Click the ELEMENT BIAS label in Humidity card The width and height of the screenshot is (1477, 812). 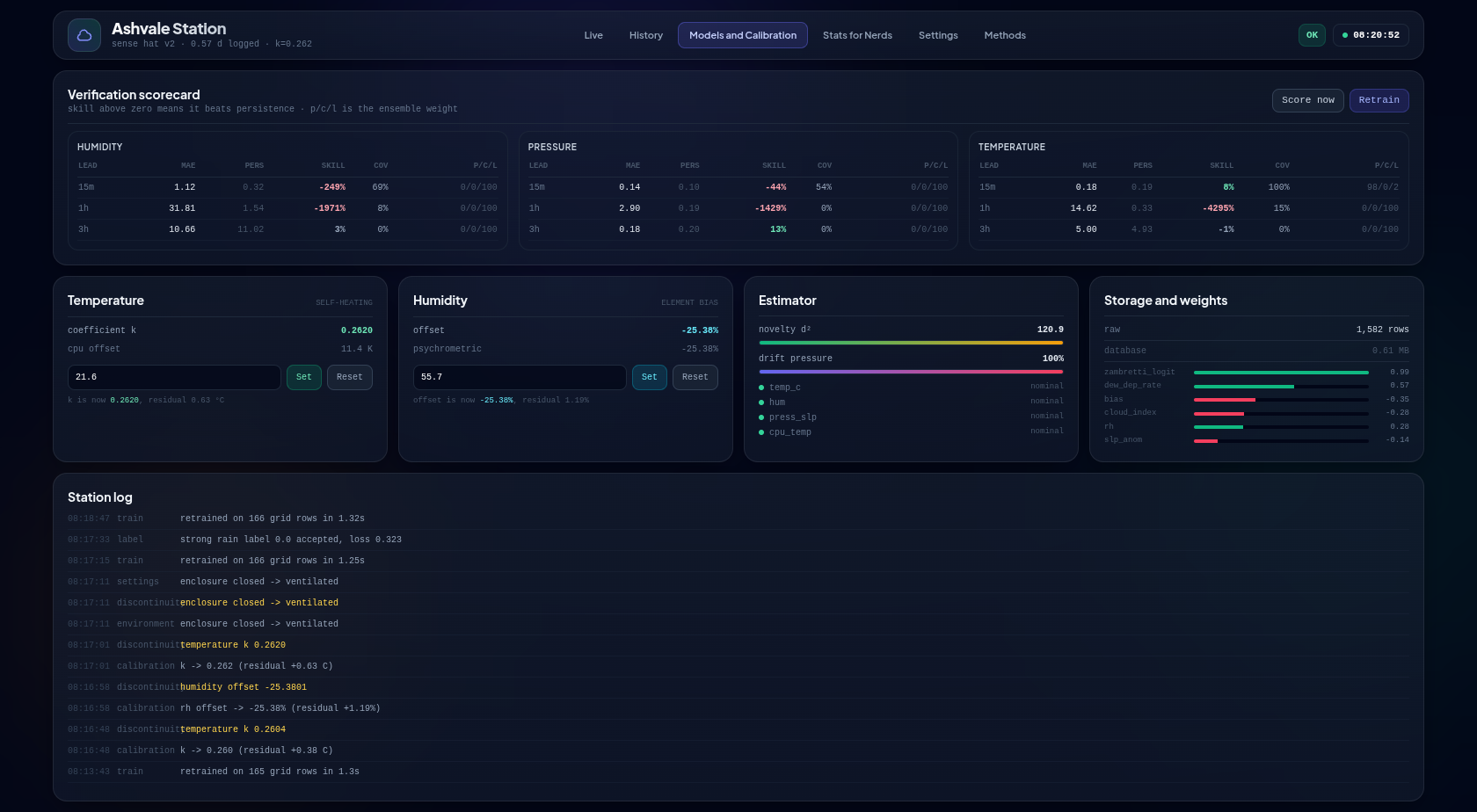point(689,302)
